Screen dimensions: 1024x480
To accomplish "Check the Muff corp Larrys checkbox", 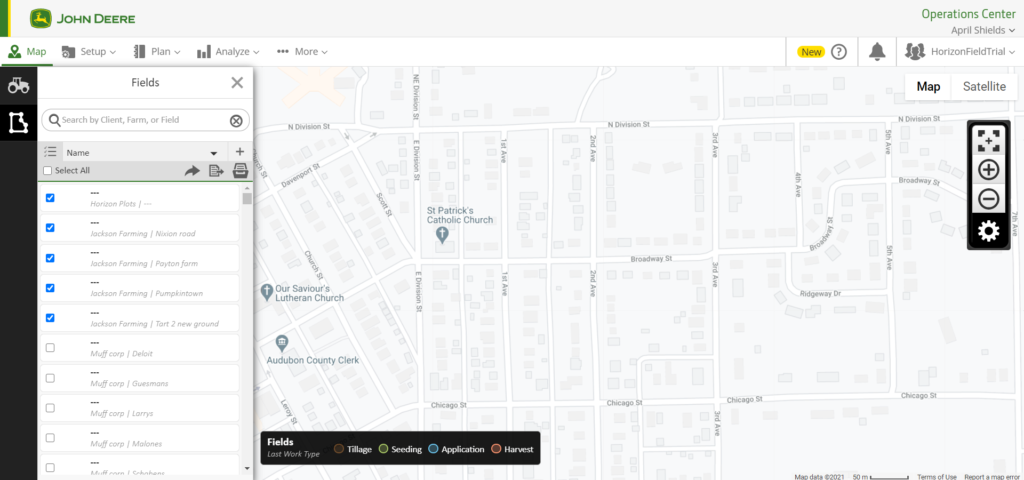I will pyautogui.click(x=50, y=408).
